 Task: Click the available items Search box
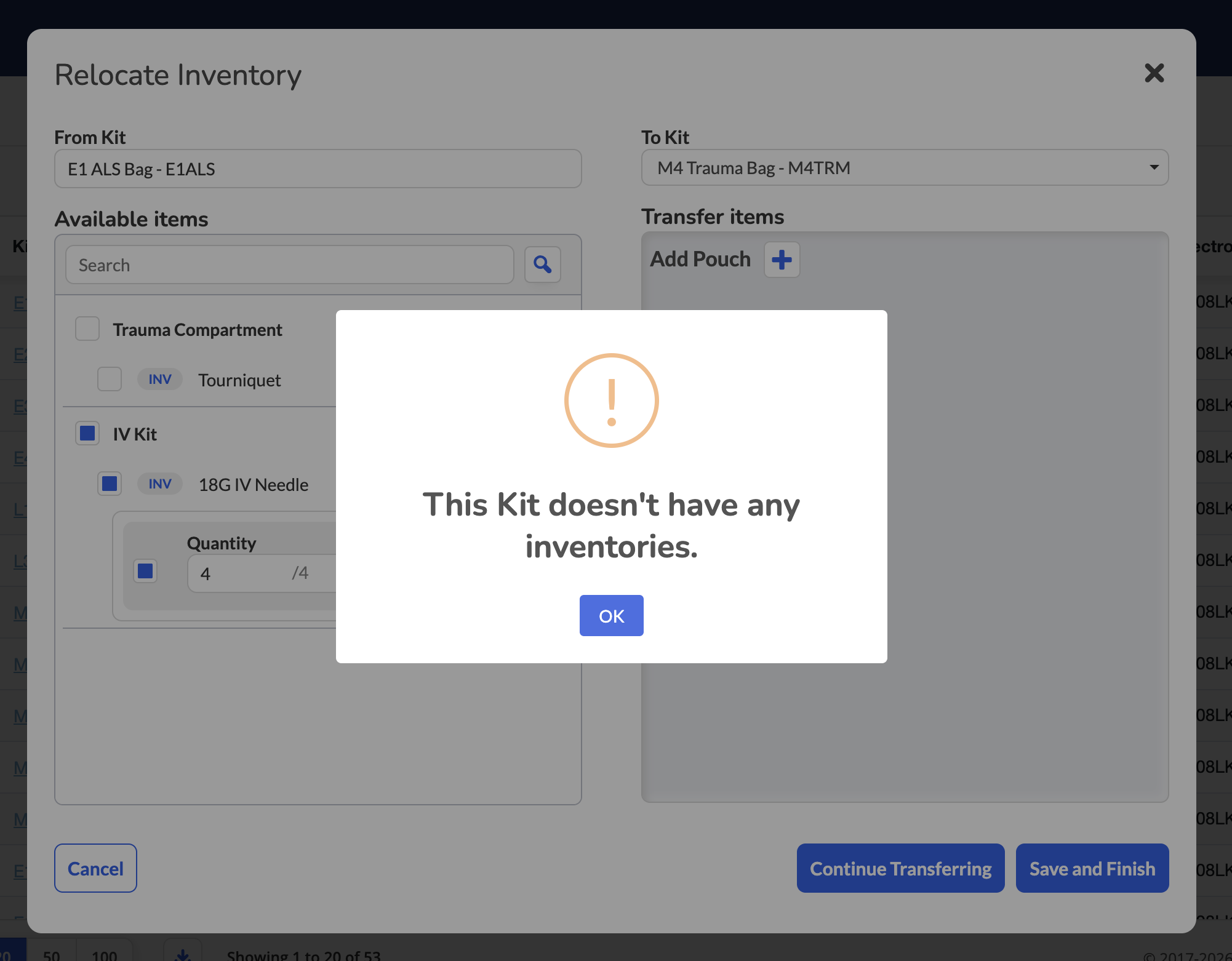coord(290,265)
